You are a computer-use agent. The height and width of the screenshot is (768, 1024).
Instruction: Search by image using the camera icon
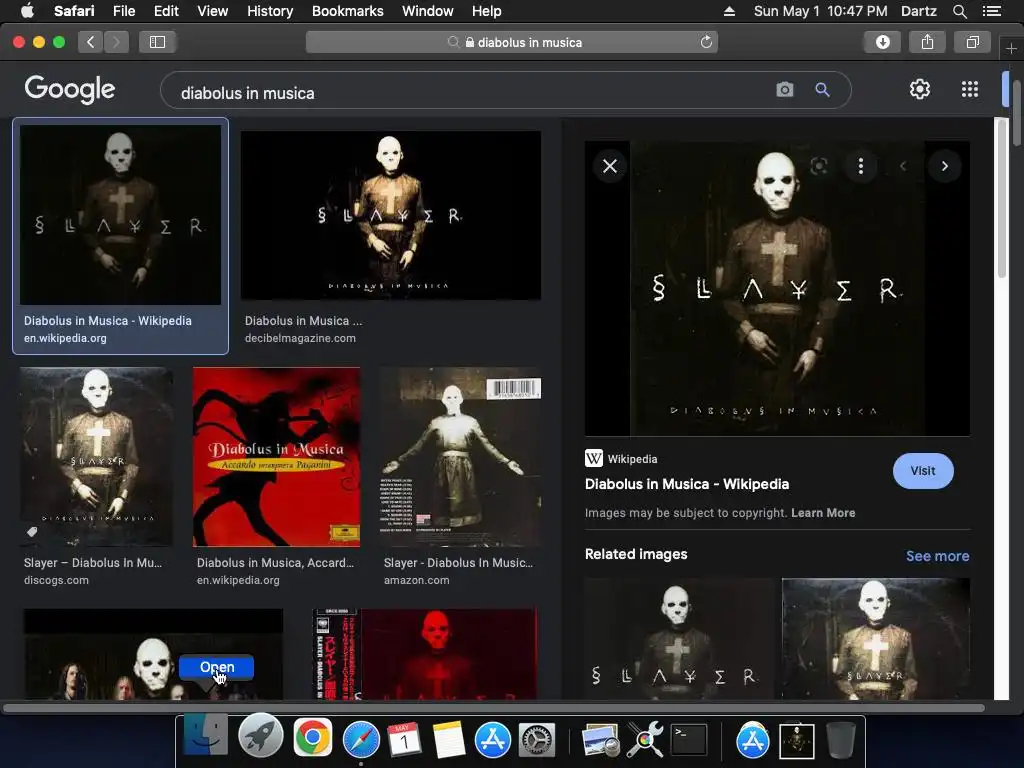(784, 89)
